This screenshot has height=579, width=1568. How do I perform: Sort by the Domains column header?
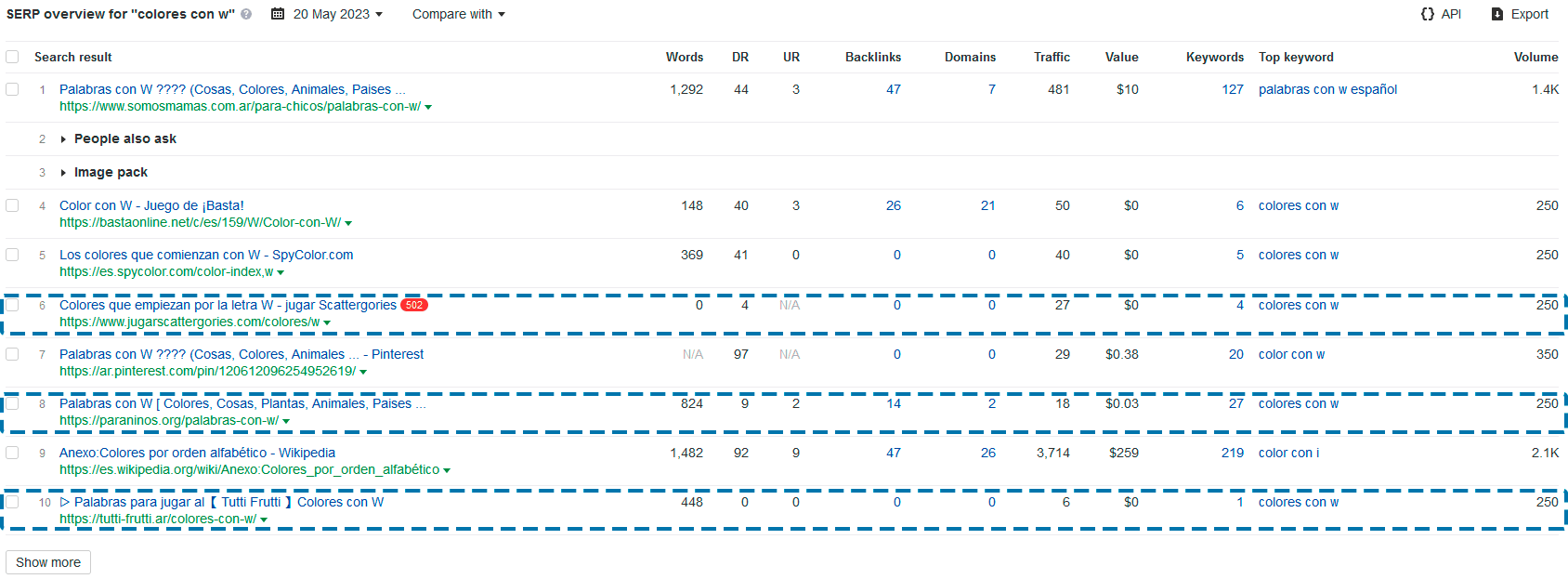[970, 57]
